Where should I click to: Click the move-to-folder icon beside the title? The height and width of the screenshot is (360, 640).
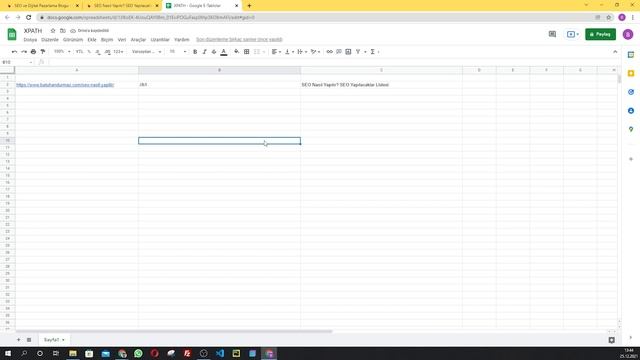pyautogui.click(x=62, y=31)
